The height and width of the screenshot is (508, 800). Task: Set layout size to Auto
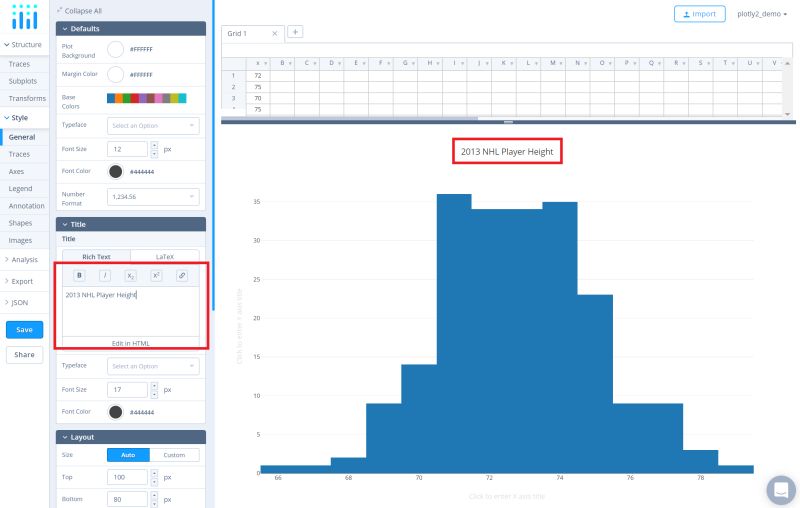128,455
